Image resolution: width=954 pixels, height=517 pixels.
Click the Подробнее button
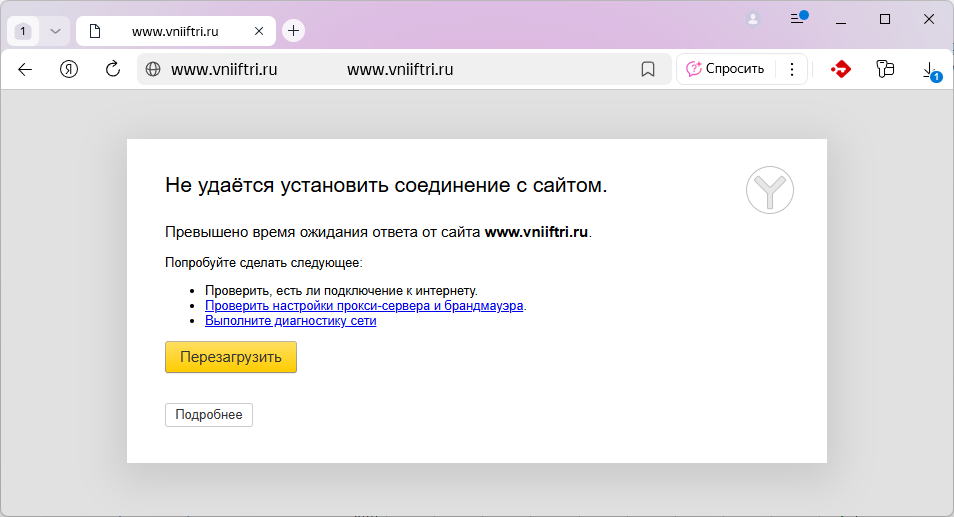pyautogui.click(x=209, y=415)
